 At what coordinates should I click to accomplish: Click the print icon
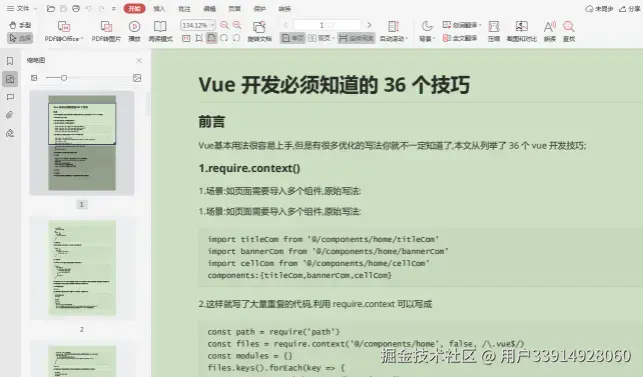(76, 9)
